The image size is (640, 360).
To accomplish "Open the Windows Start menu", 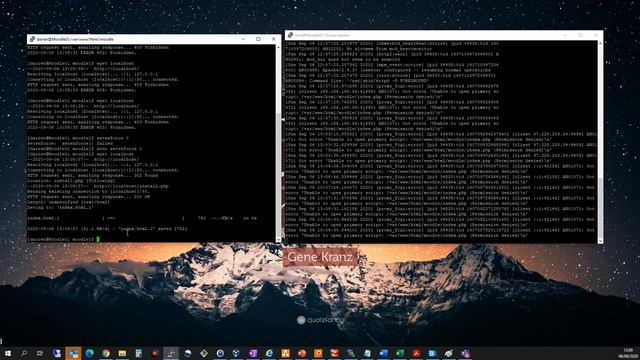I will 8,353.
